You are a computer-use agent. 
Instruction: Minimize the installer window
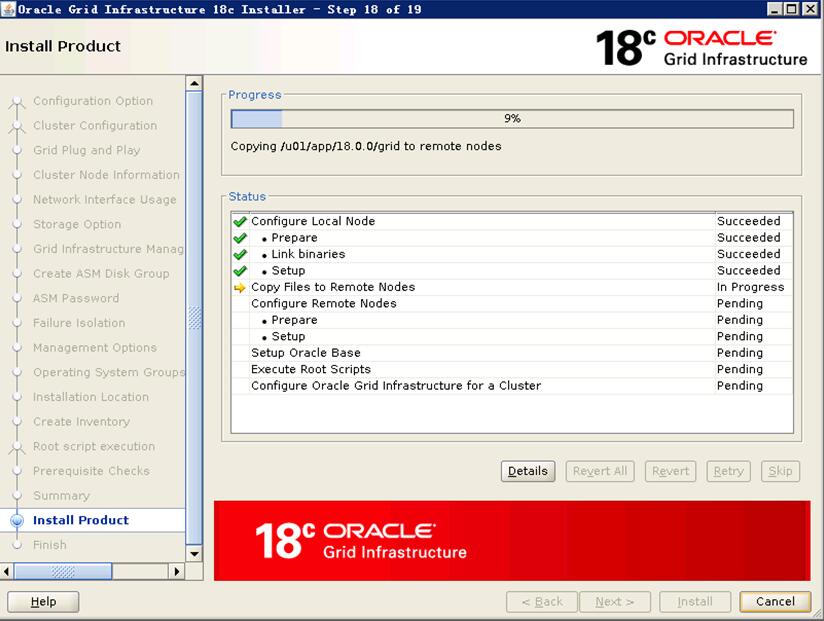(x=775, y=8)
